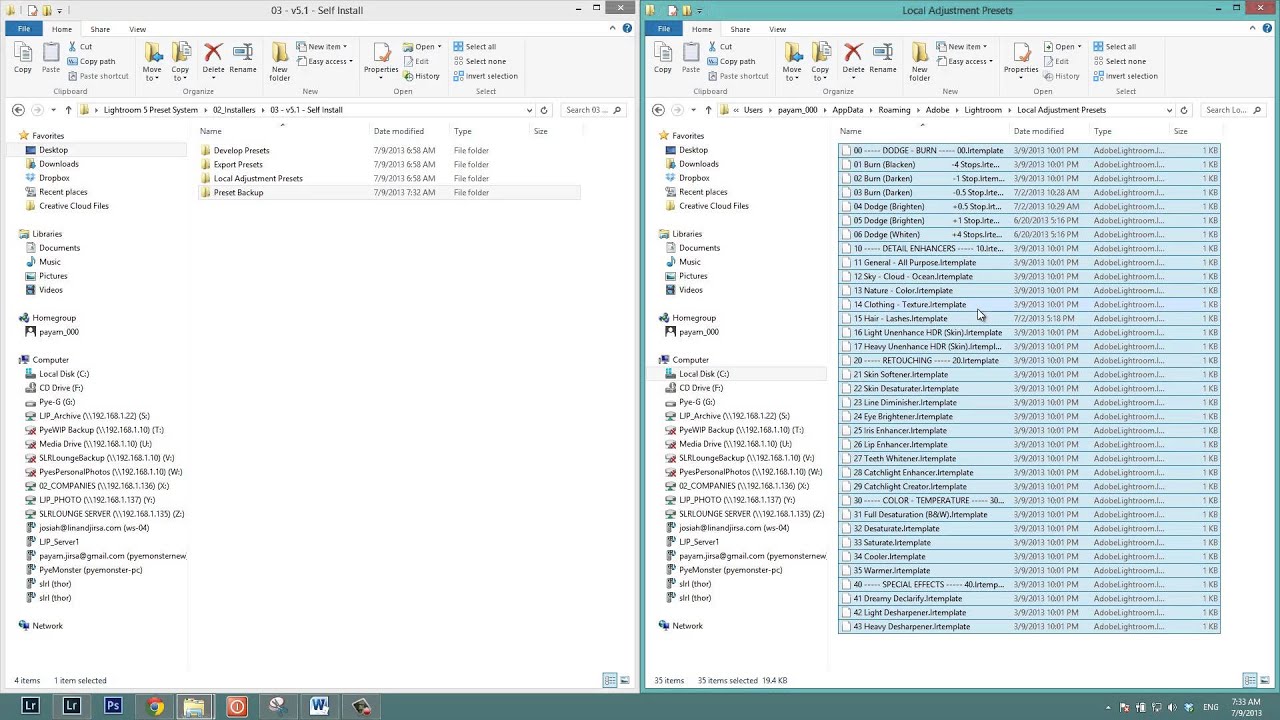This screenshot has height=720, width=1280.
Task: Expand address bar history in right window
Action: tap(1169, 110)
